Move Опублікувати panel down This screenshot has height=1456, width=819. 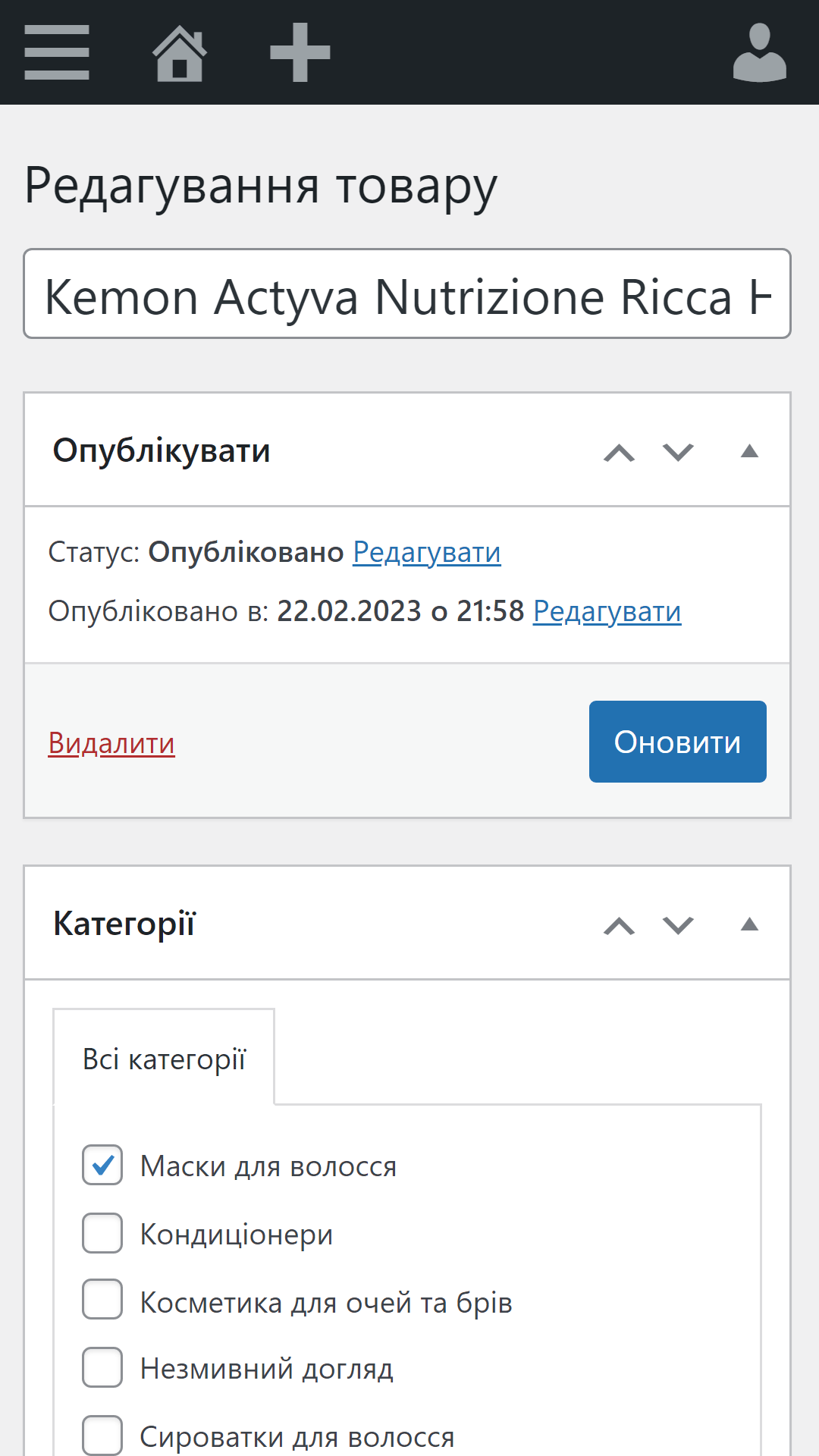click(x=678, y=452)
